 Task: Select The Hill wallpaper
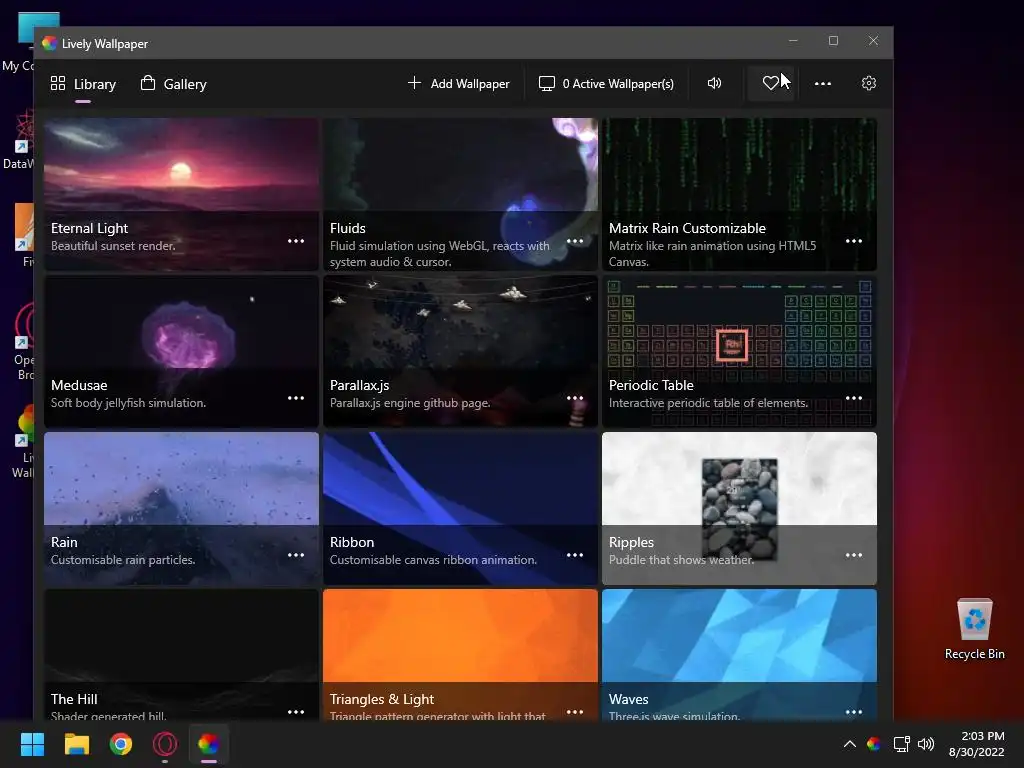182,655
